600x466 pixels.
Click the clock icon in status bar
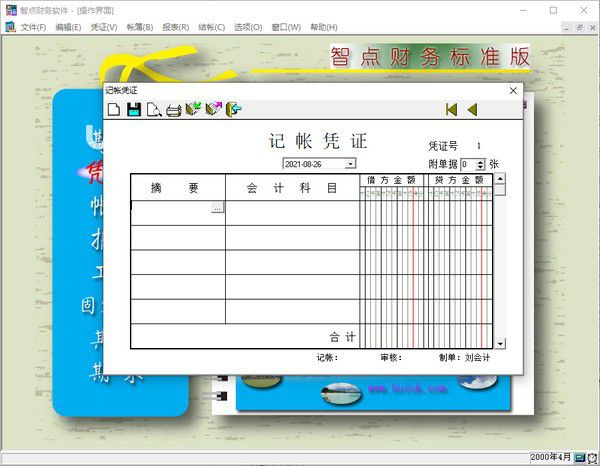[x=592, y=458]
